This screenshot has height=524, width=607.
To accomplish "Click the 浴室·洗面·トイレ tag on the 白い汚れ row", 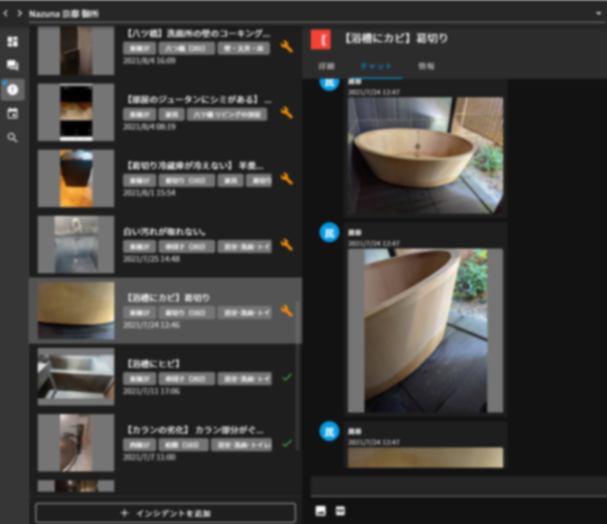I will (245, 247).
